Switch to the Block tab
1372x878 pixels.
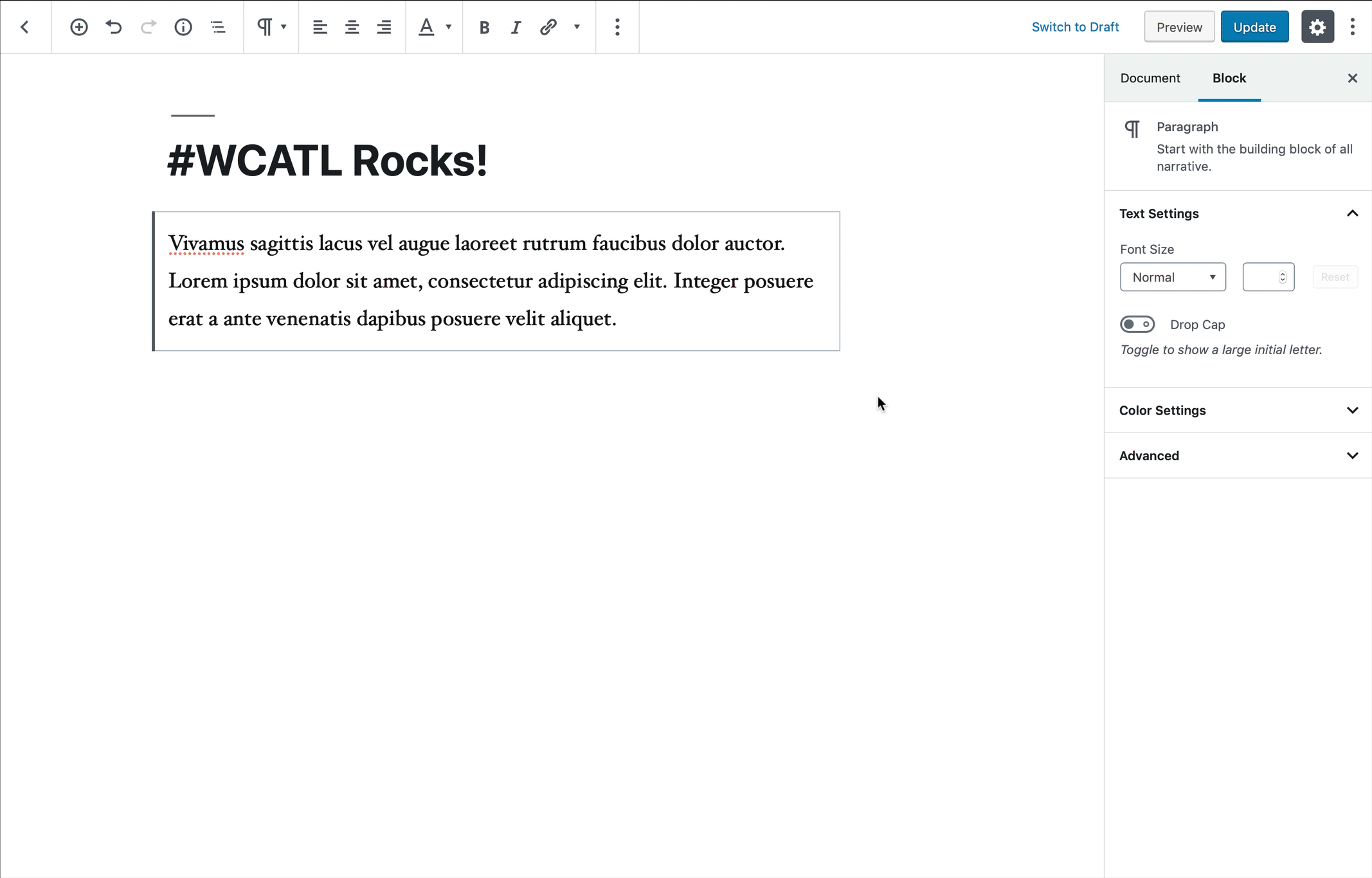click(1229, 78)
